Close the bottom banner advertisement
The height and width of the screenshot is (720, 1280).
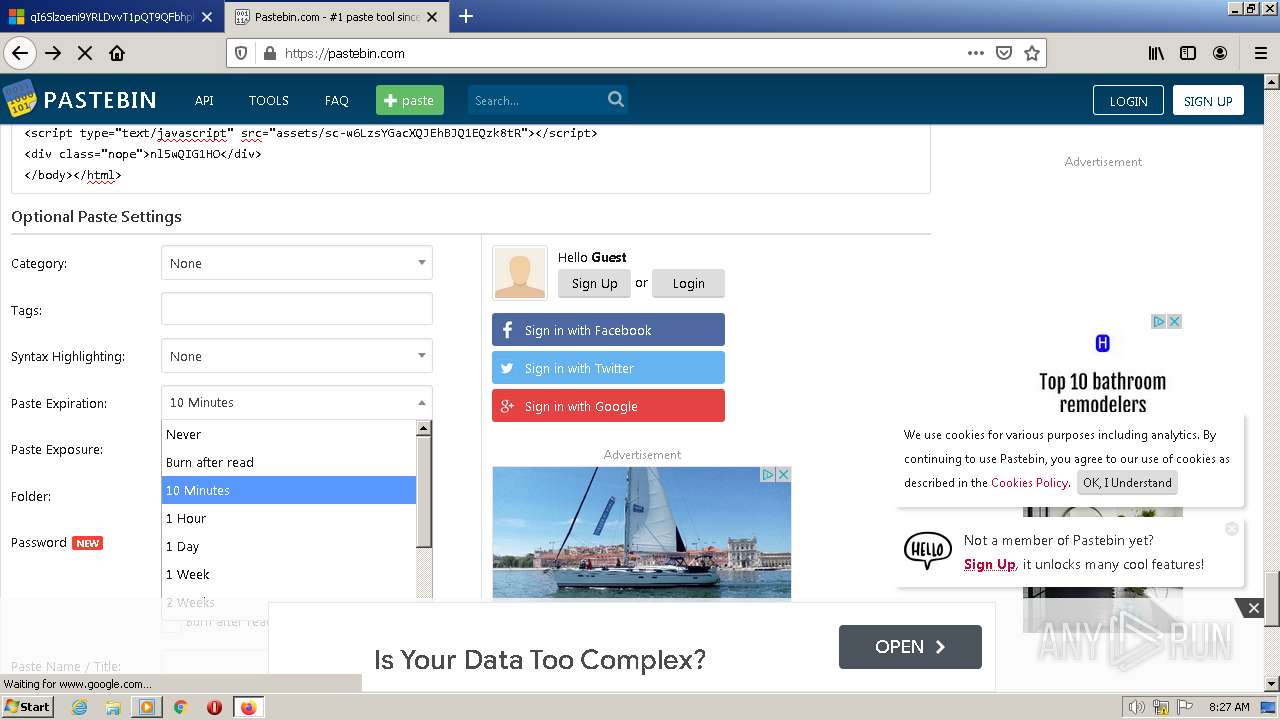pos(1253,608)
